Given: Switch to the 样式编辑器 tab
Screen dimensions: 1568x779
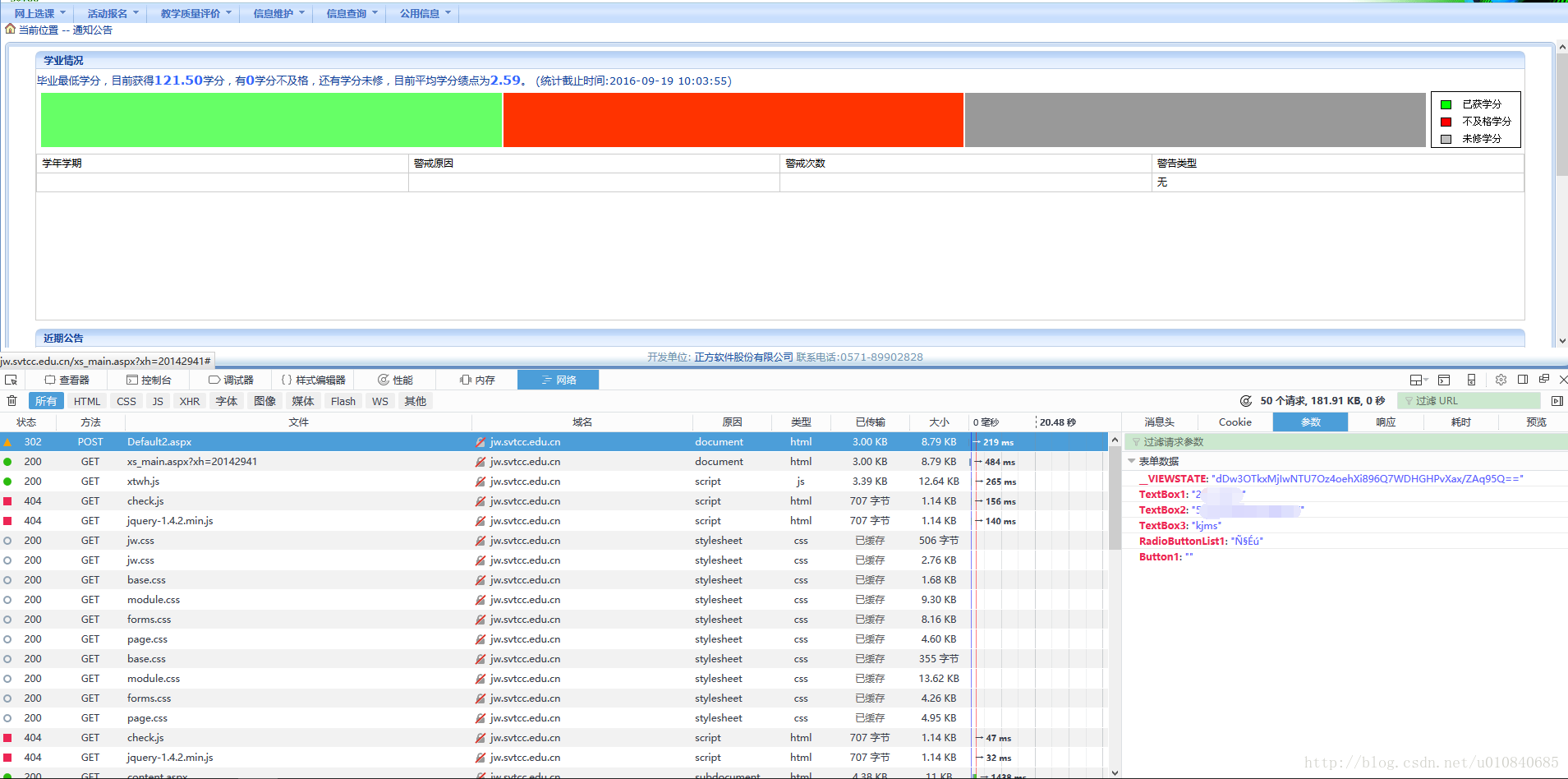Looking at the screenshot, I should (x=313, y=380).
